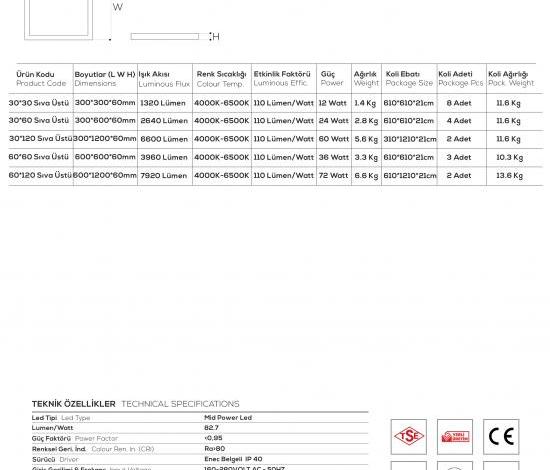Click the TSE certification logo
Image resolution: width=550 pixels, height=470 pixels.
click(409, 437)
